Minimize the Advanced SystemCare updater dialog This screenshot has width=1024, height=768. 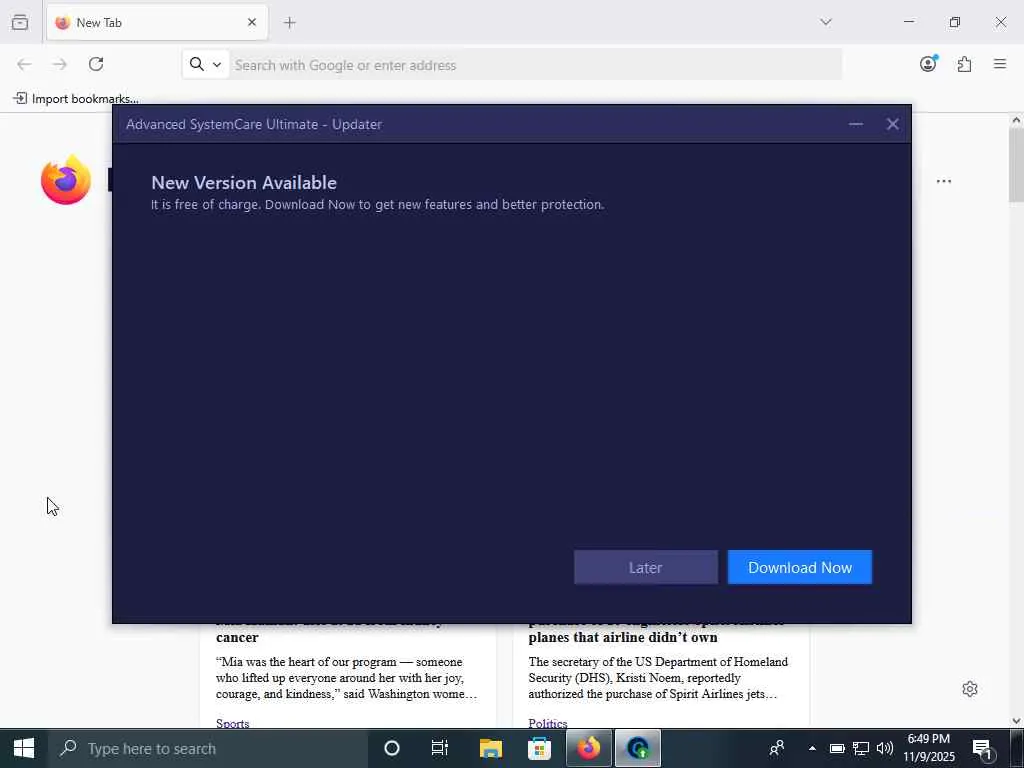(x=856, y=124)
